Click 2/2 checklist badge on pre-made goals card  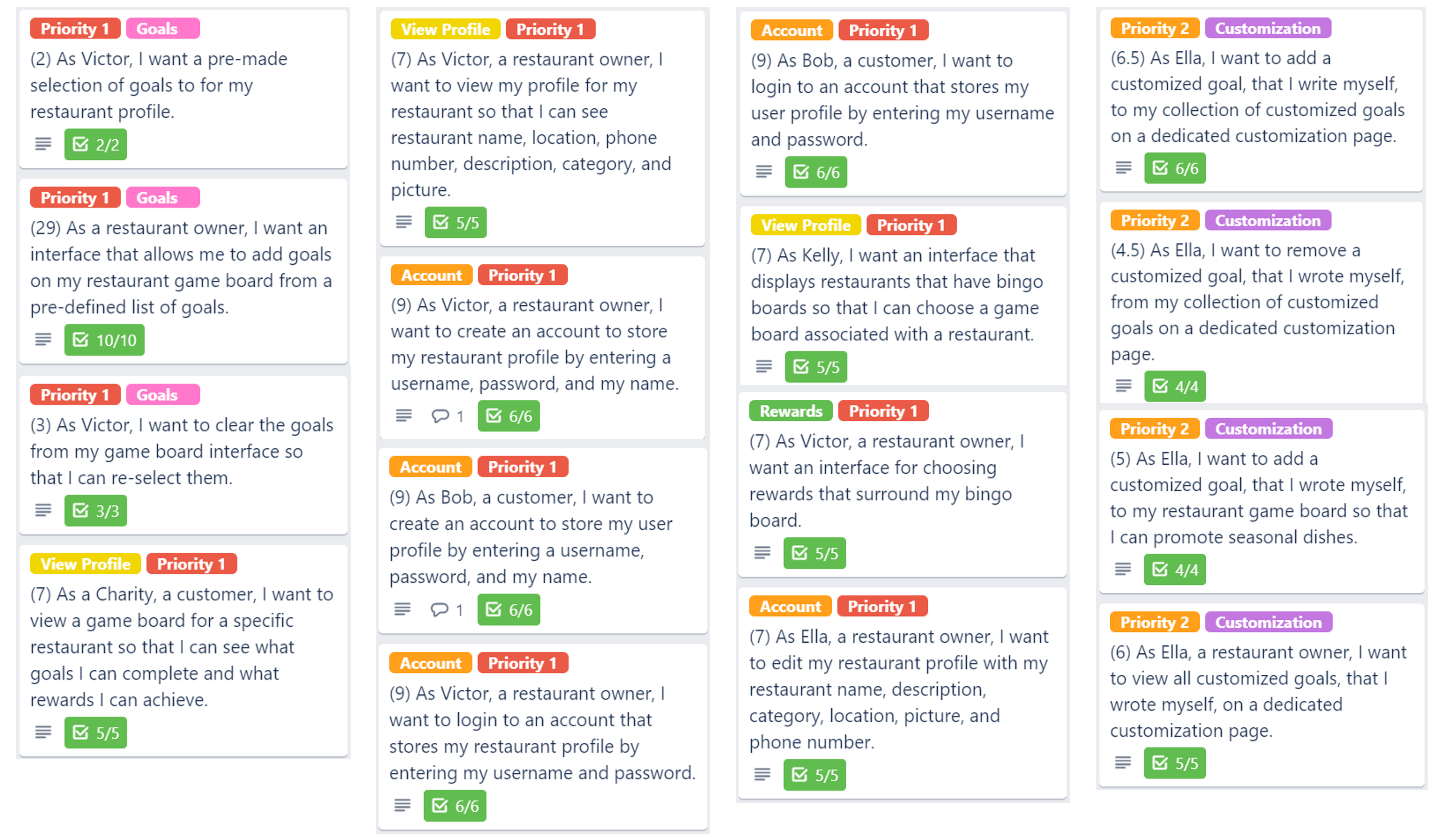96,145
